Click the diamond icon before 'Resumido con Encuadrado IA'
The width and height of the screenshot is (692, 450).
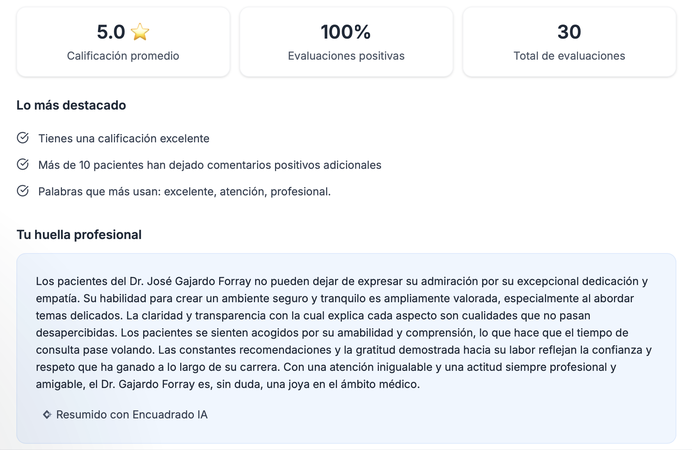pyautogui.click(x=46, y=414)
